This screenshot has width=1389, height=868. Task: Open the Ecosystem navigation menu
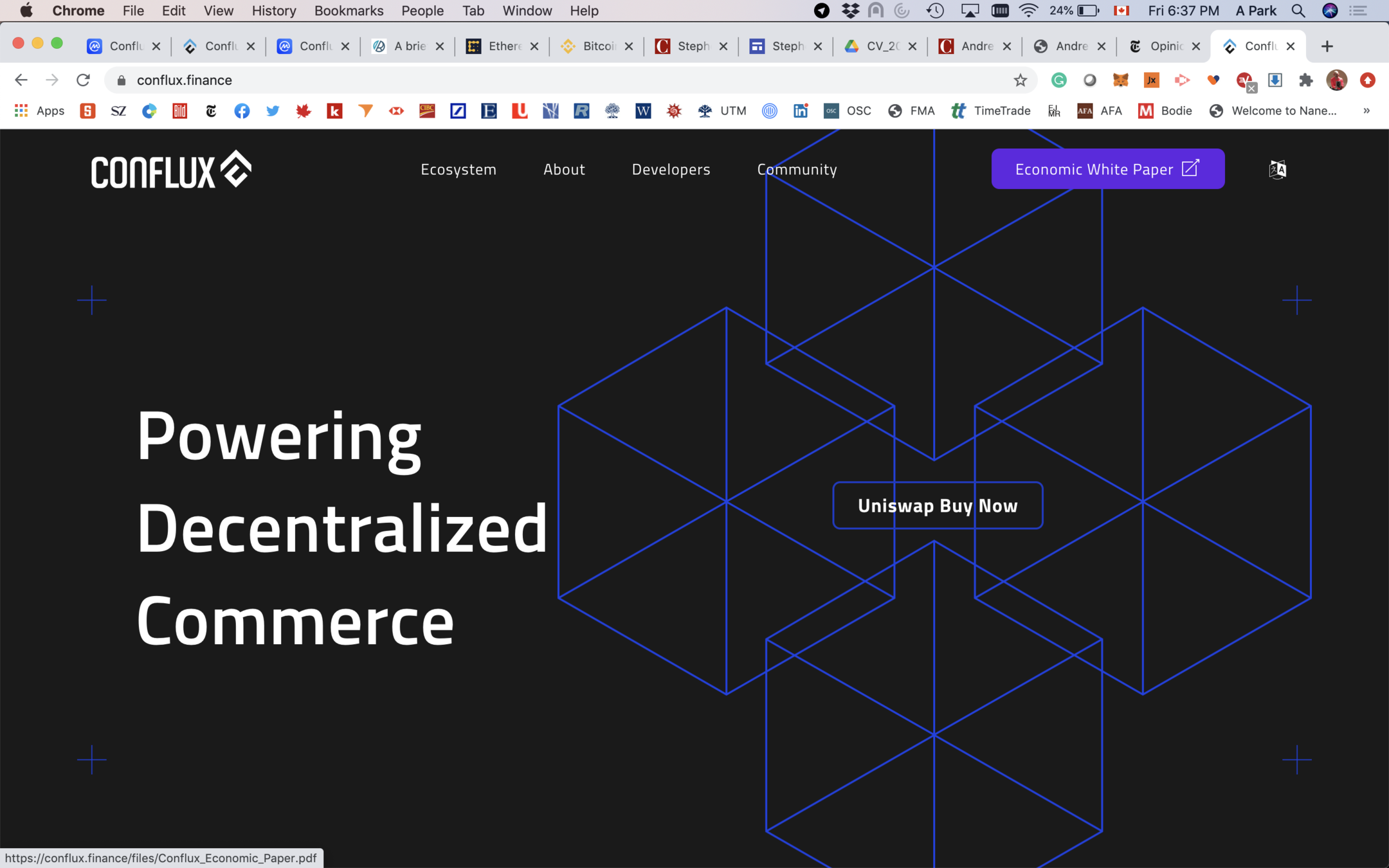click(458, 169)
